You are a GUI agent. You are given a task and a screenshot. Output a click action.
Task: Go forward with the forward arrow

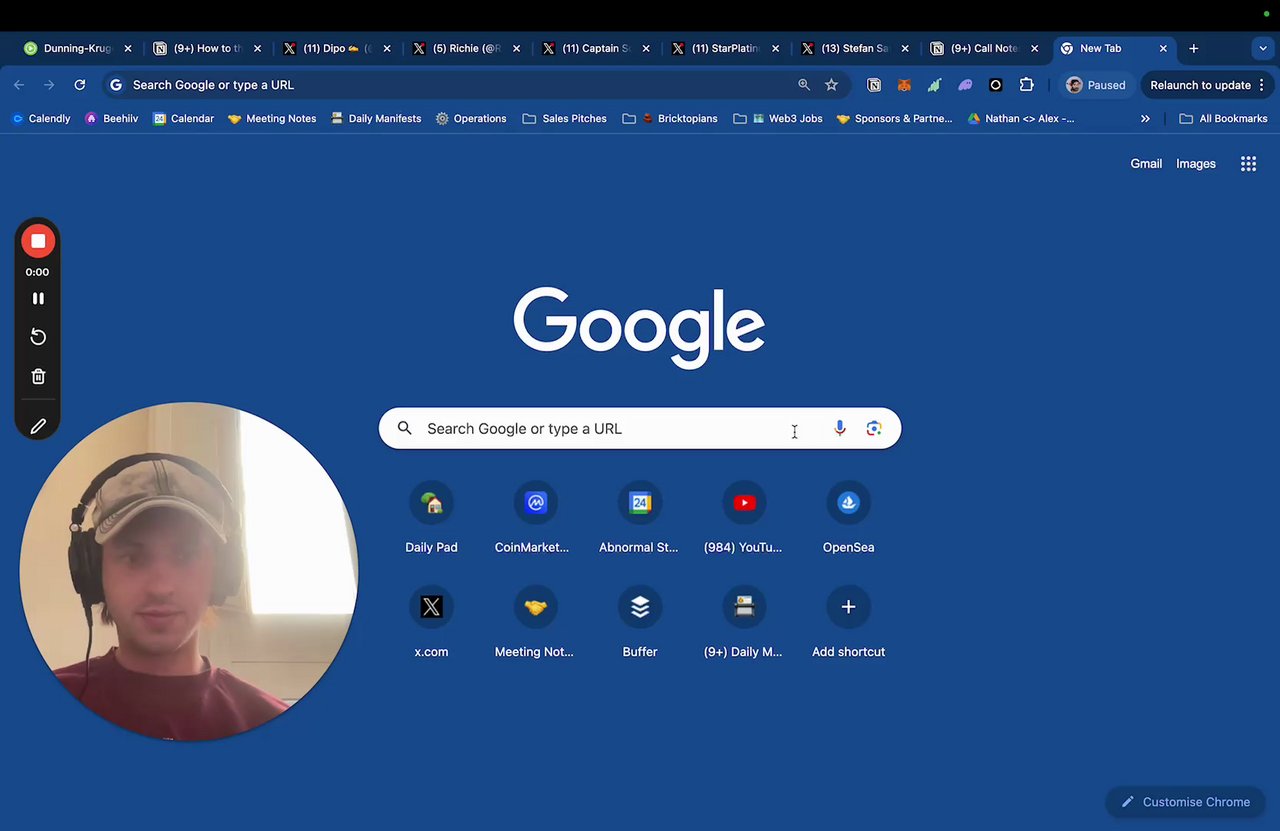click(x=49, y=85)
